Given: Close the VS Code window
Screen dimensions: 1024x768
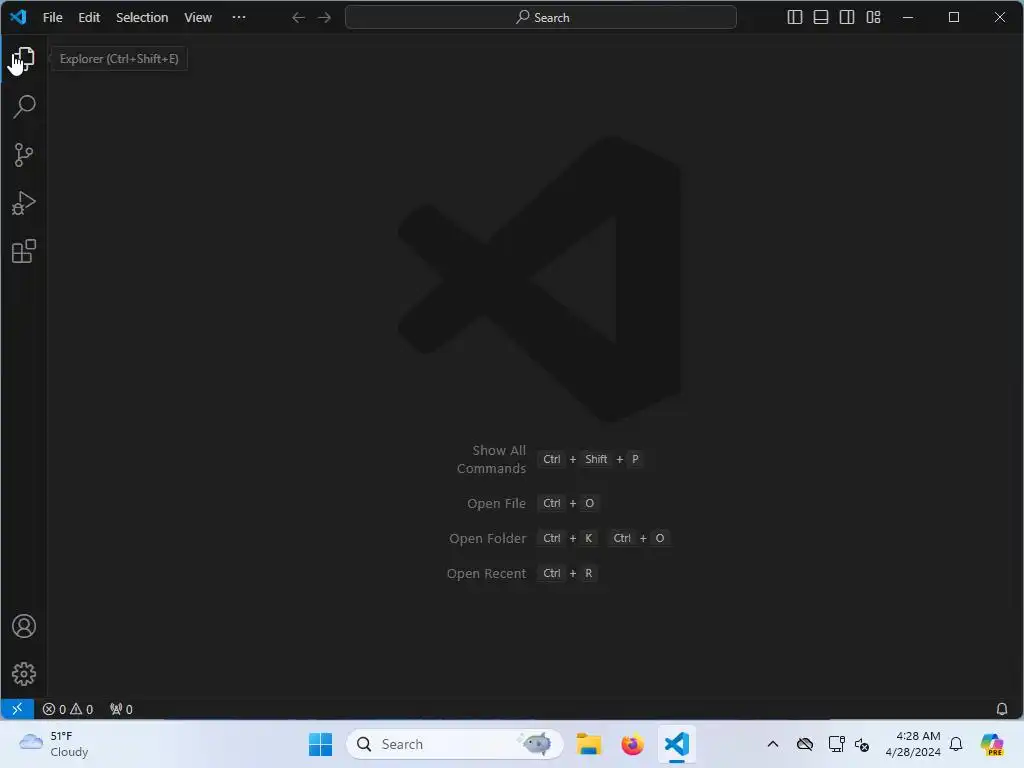Looking at the screenshot, I should [x=999, y=18].
